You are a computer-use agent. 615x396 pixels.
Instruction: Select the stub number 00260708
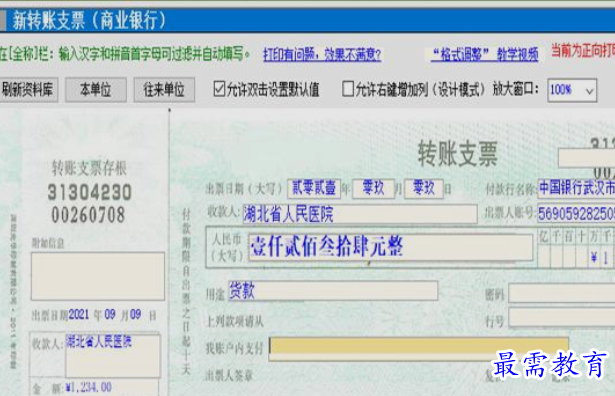(x=88, y=215)
